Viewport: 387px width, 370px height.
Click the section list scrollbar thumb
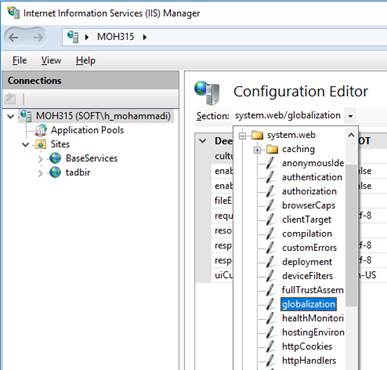tap(351, 235)
